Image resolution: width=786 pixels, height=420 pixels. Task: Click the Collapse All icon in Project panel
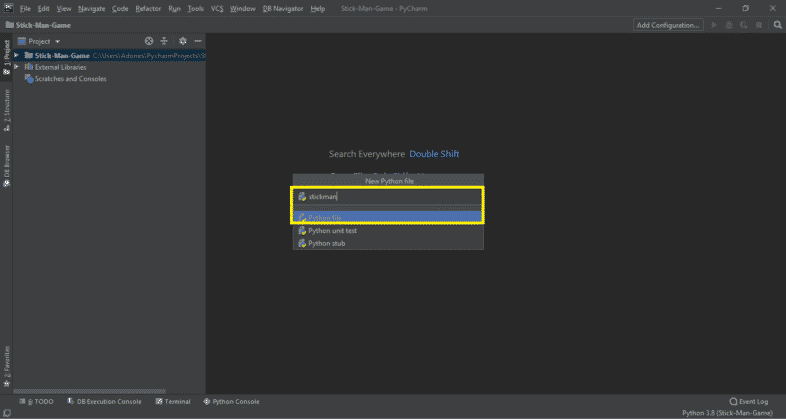pos(165,41)
